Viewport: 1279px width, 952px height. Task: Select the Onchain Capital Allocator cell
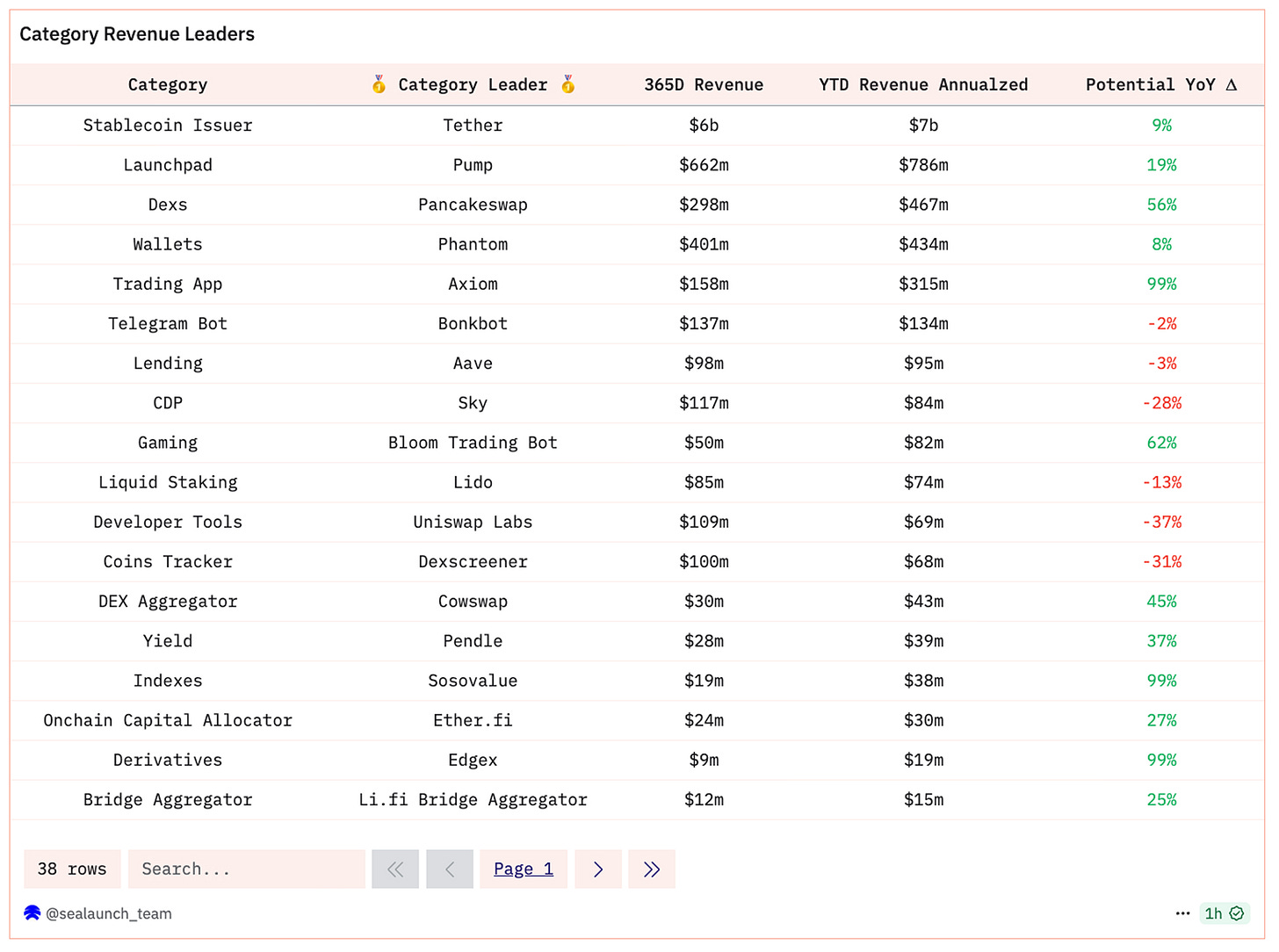click(168, 720)
